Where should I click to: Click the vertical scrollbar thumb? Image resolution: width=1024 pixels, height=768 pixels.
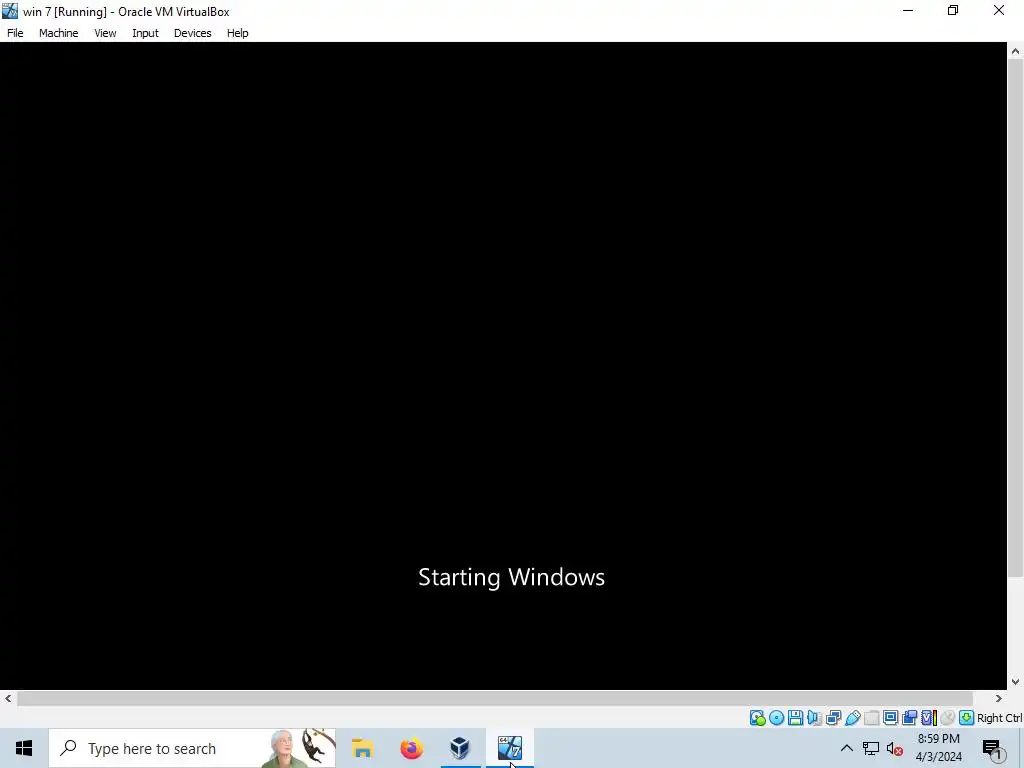[1016, 318]
